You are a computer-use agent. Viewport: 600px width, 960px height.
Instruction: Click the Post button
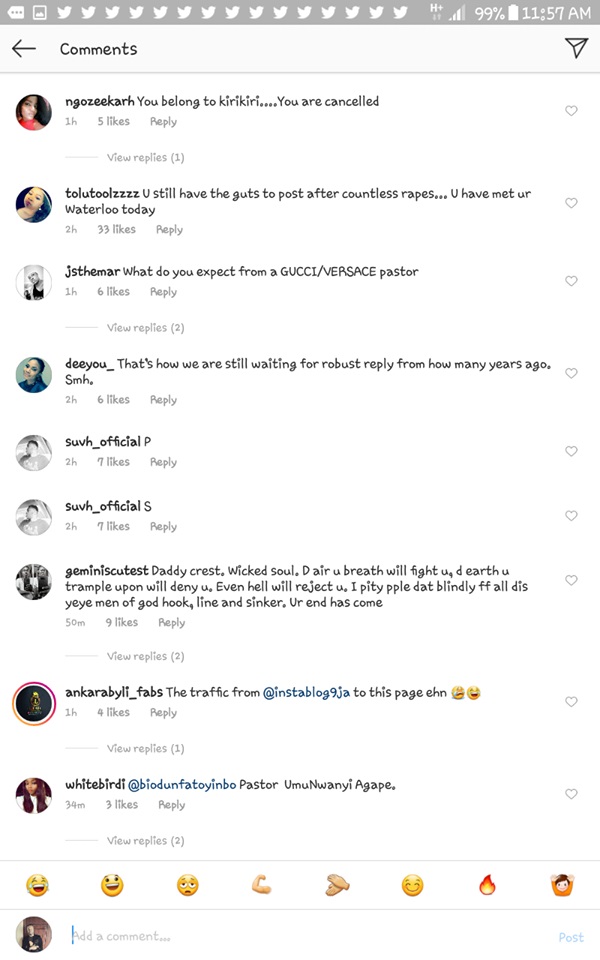click(571, 937)
